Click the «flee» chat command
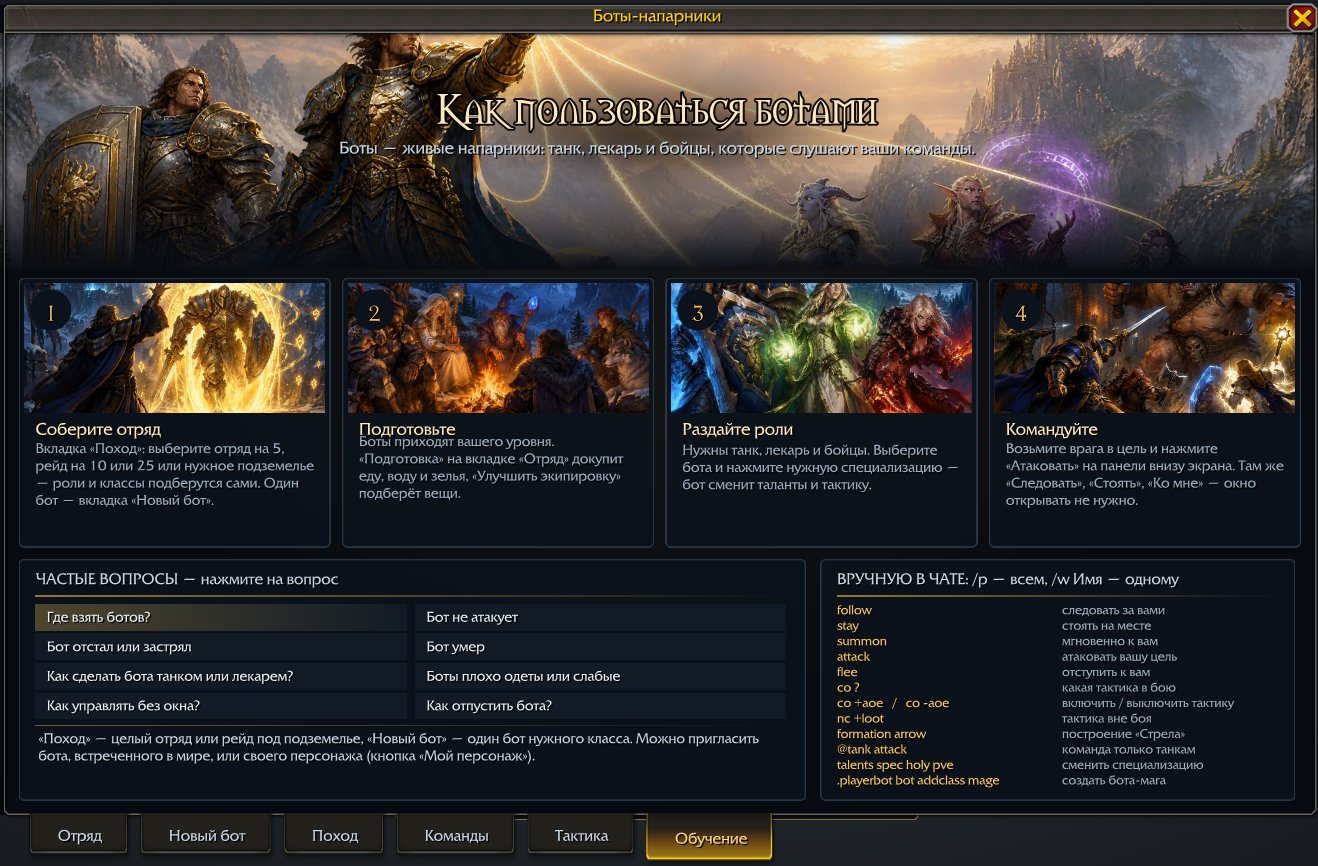This screenshot has height=866, width=1318. click(x=847, y=672)
